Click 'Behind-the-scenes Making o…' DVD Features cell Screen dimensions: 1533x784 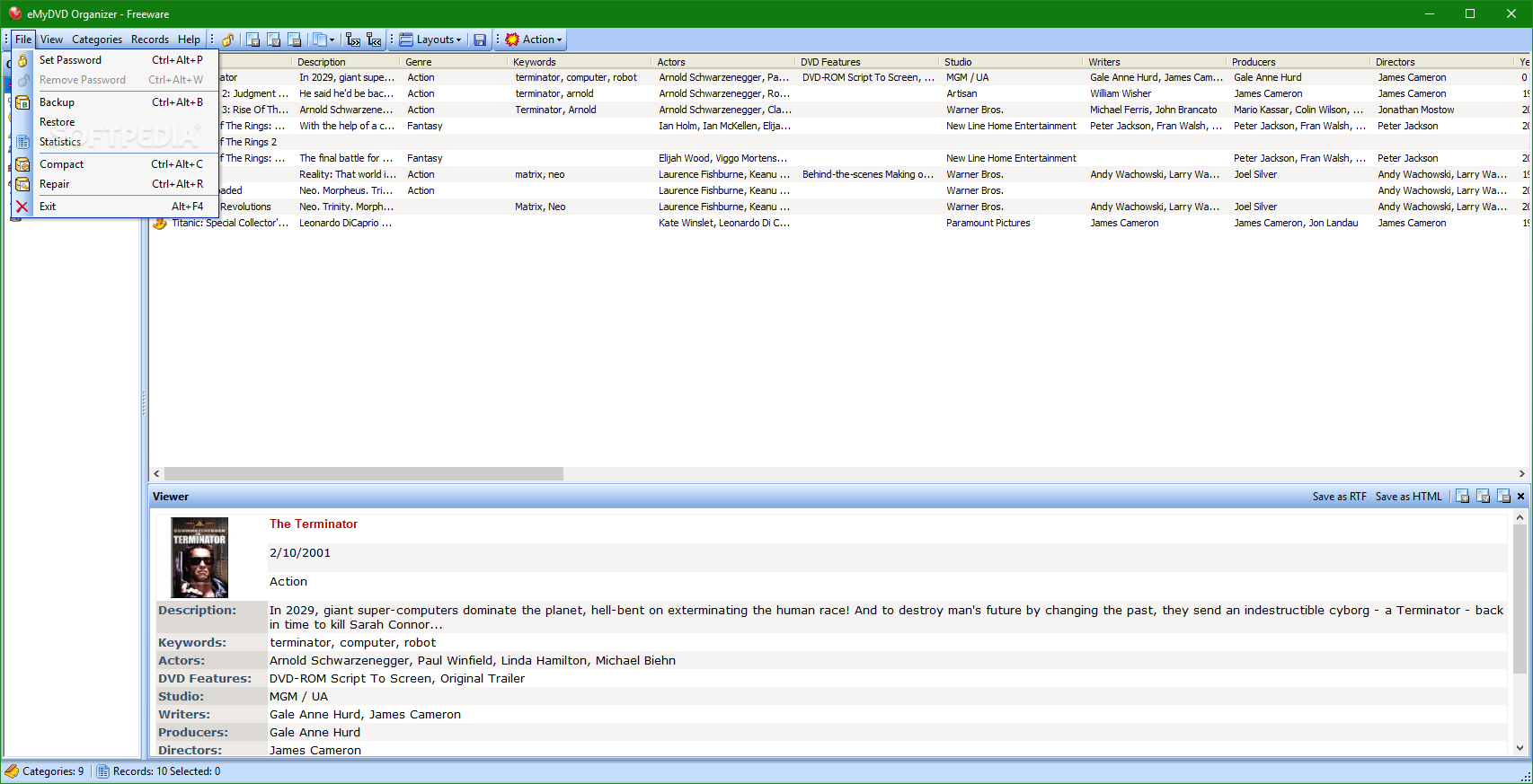point(868,174)
